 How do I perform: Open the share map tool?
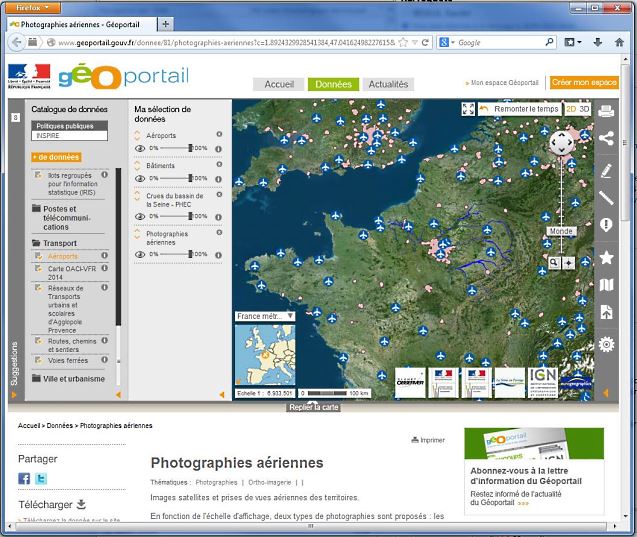606,139
